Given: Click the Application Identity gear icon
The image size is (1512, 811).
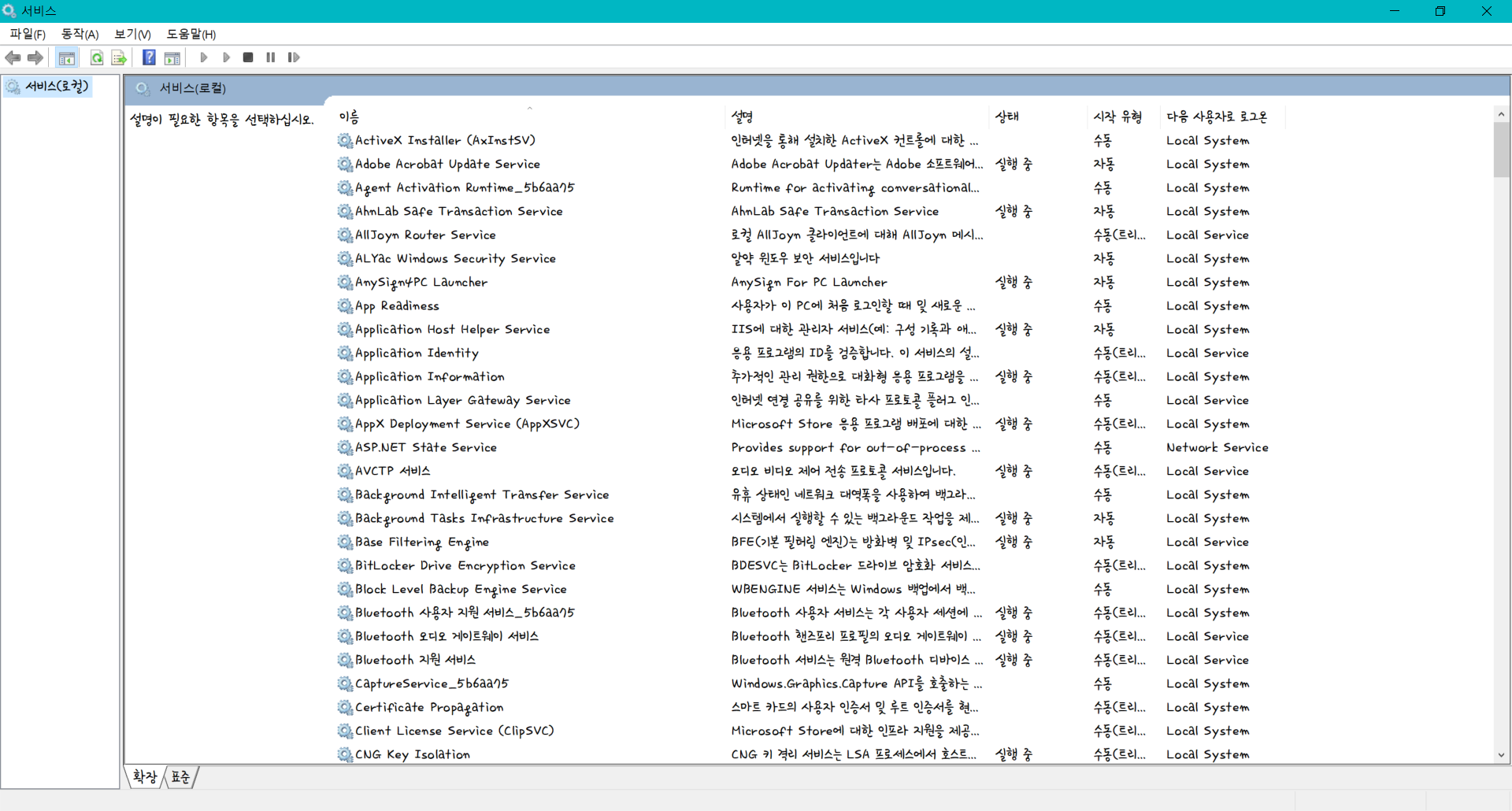Looking at the screenshot, I should 345,353.
